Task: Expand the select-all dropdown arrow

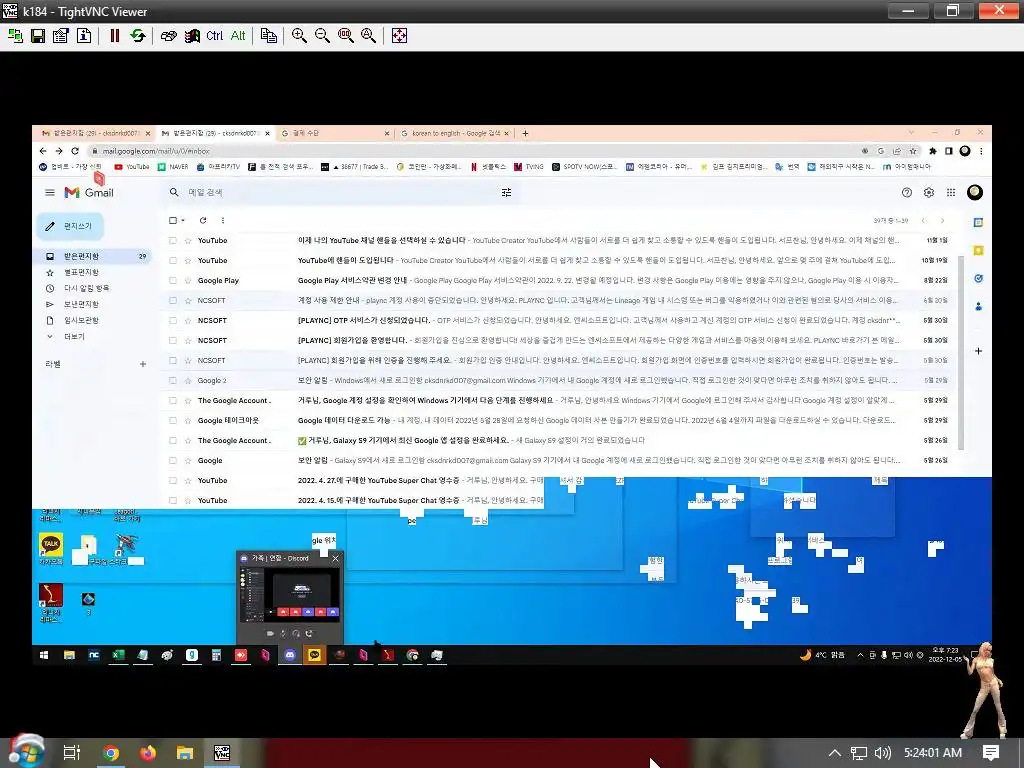Action: click(x=183, y=221)
